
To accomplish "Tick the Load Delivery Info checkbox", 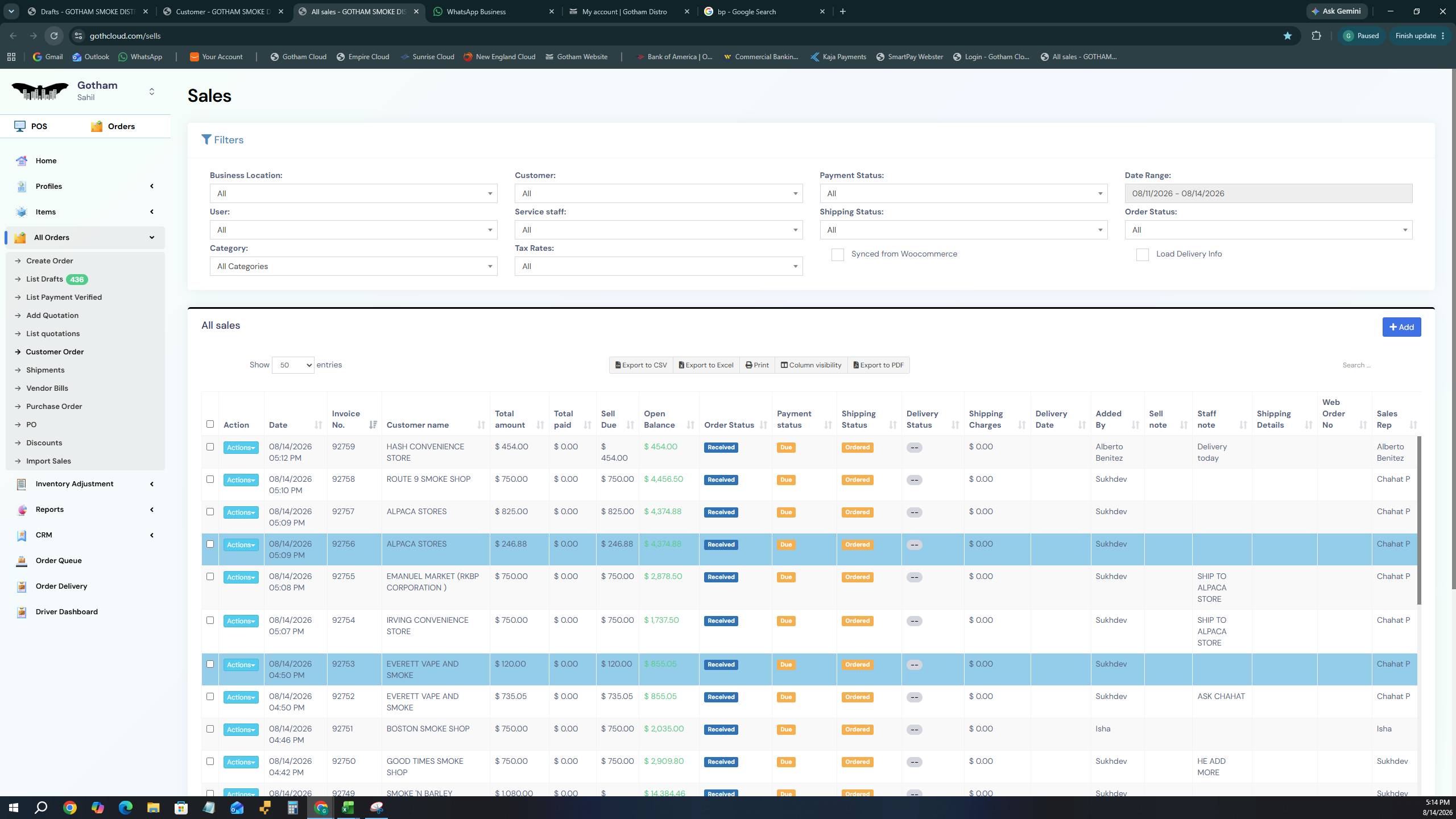I will [1142, 255].
